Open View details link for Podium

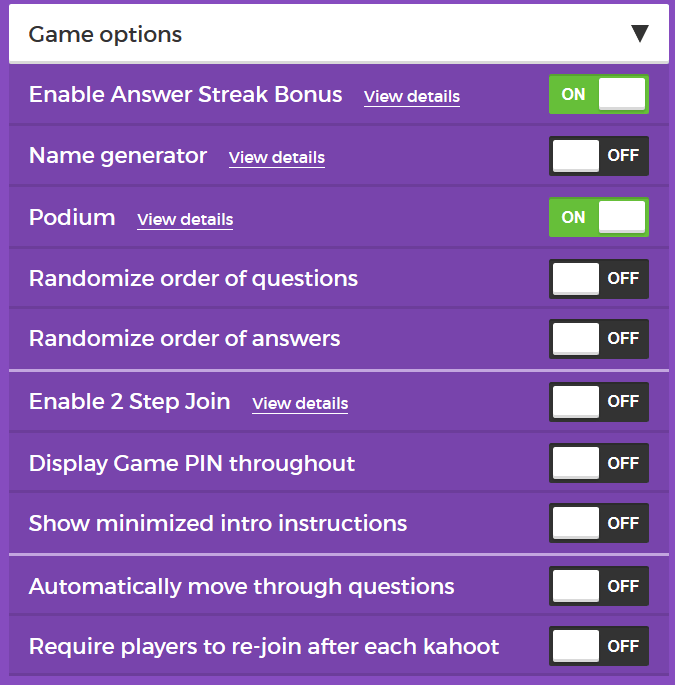185,220
